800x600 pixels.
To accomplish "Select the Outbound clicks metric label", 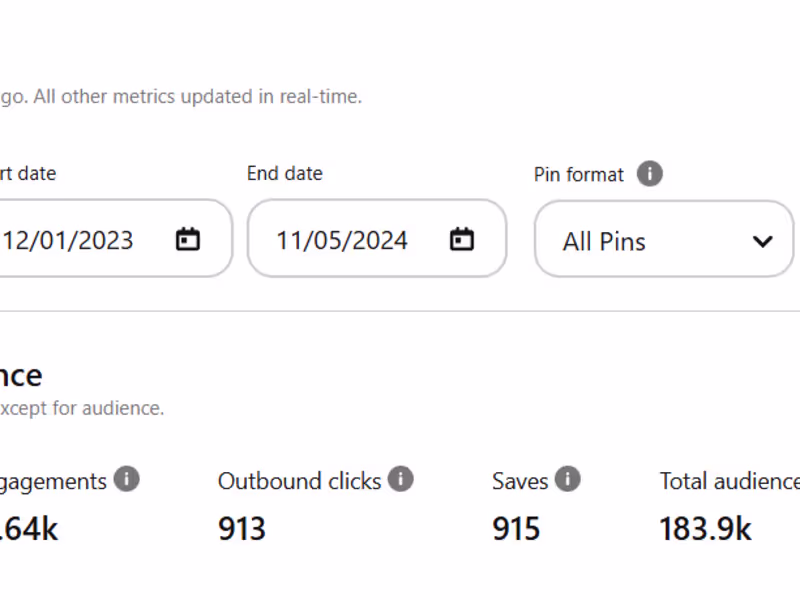I will click(x=299, y=481).
